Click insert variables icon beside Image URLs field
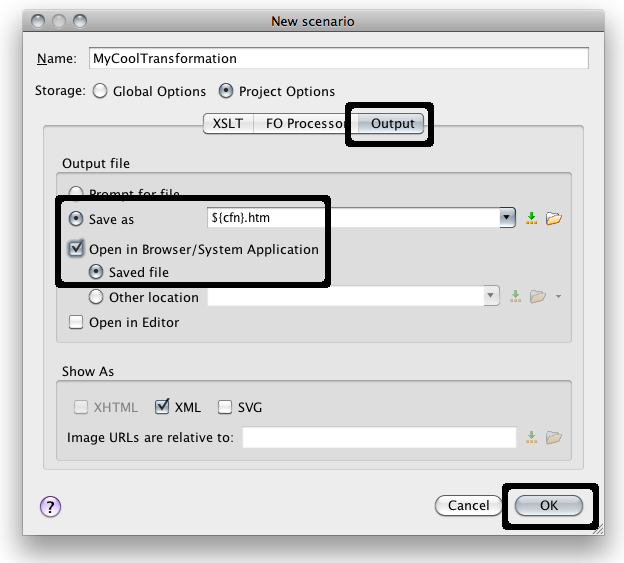The width and height of the screenshot is (624, 563). (531, 437)
